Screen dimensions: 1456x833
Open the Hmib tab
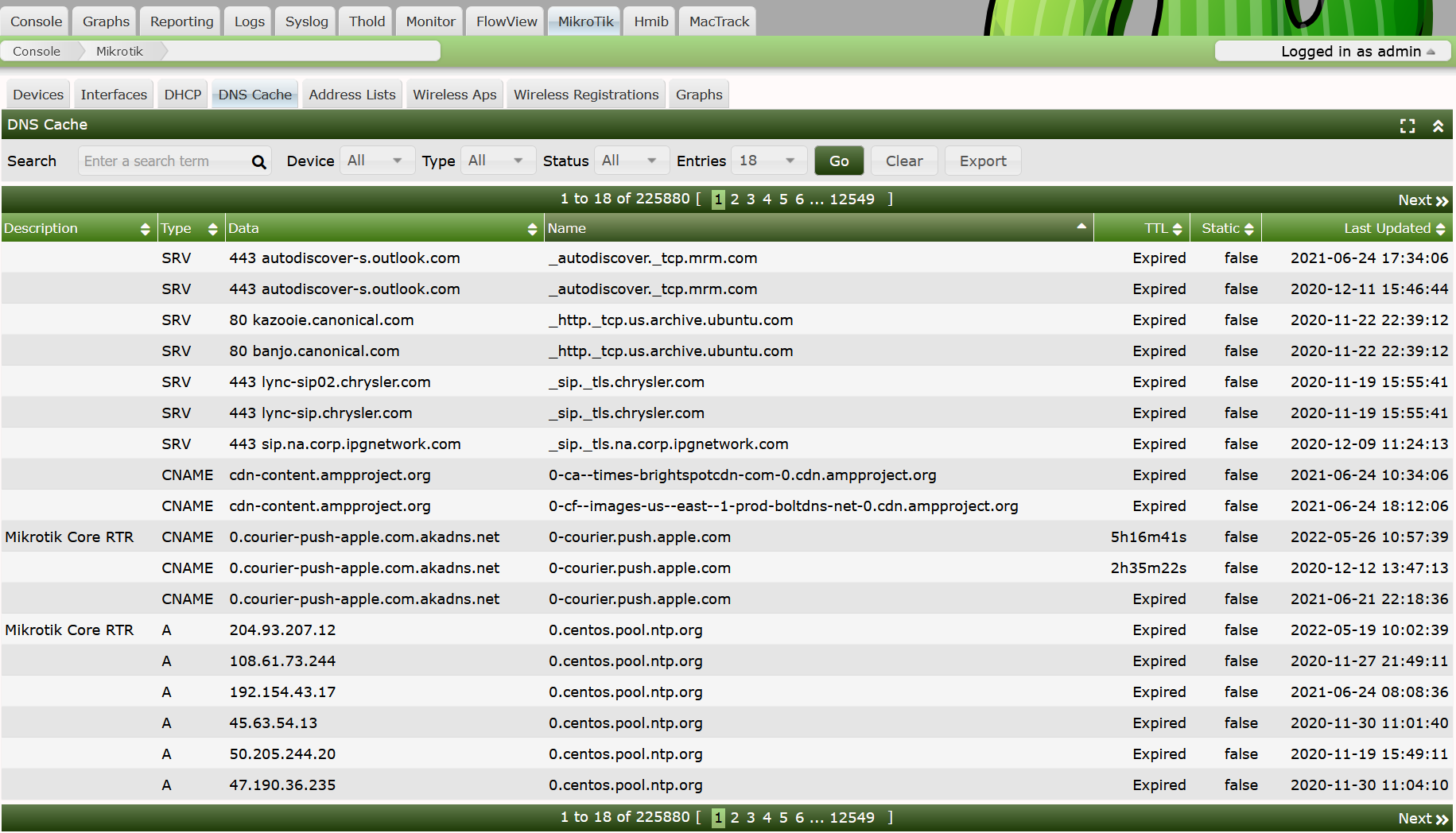(650, 21)
